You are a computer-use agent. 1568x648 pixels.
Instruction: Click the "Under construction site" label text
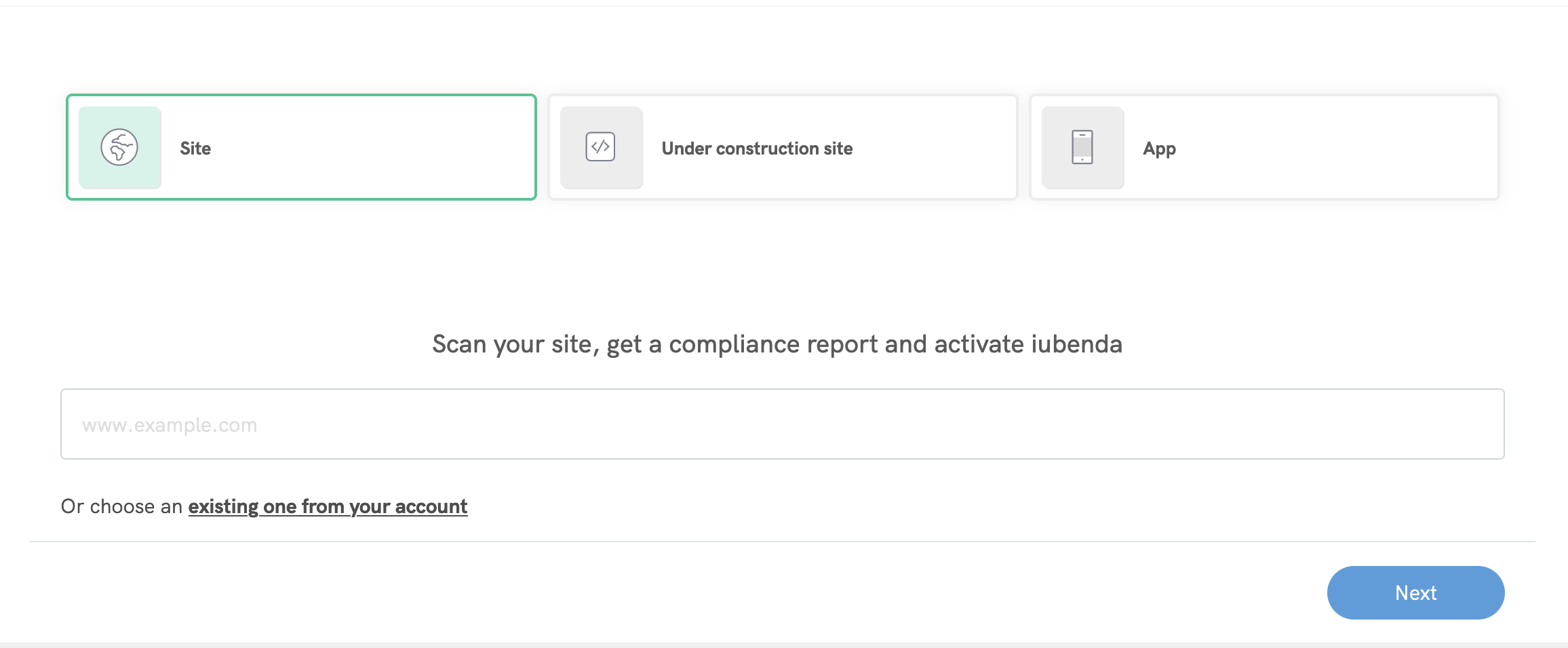click(757, 148)
